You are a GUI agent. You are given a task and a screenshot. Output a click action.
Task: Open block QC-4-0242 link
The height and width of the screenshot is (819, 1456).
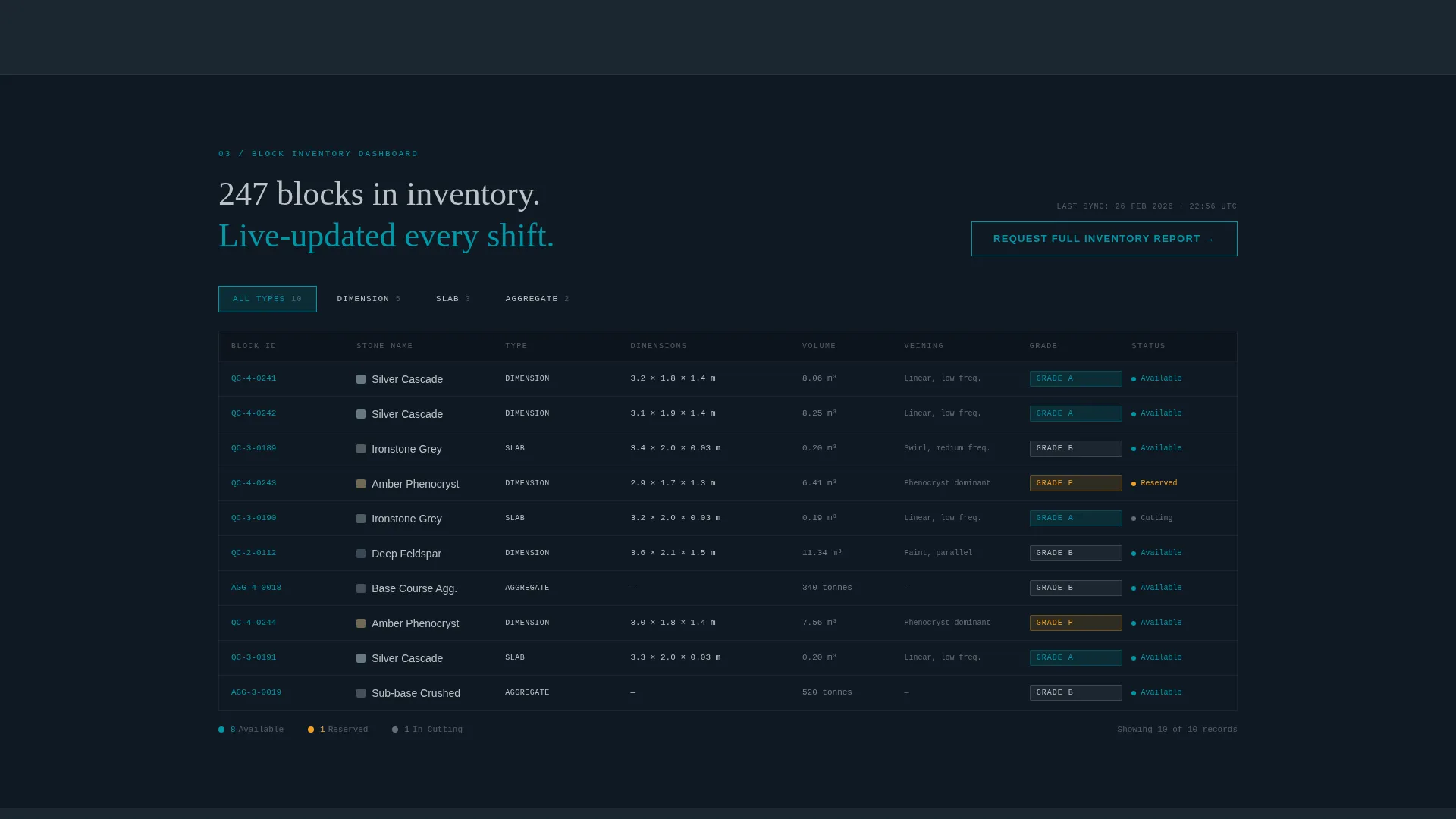(254, 413)
